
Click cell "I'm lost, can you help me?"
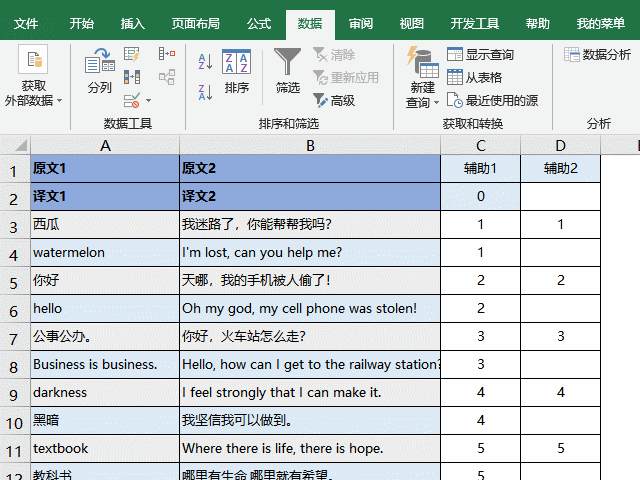point(310,253)
